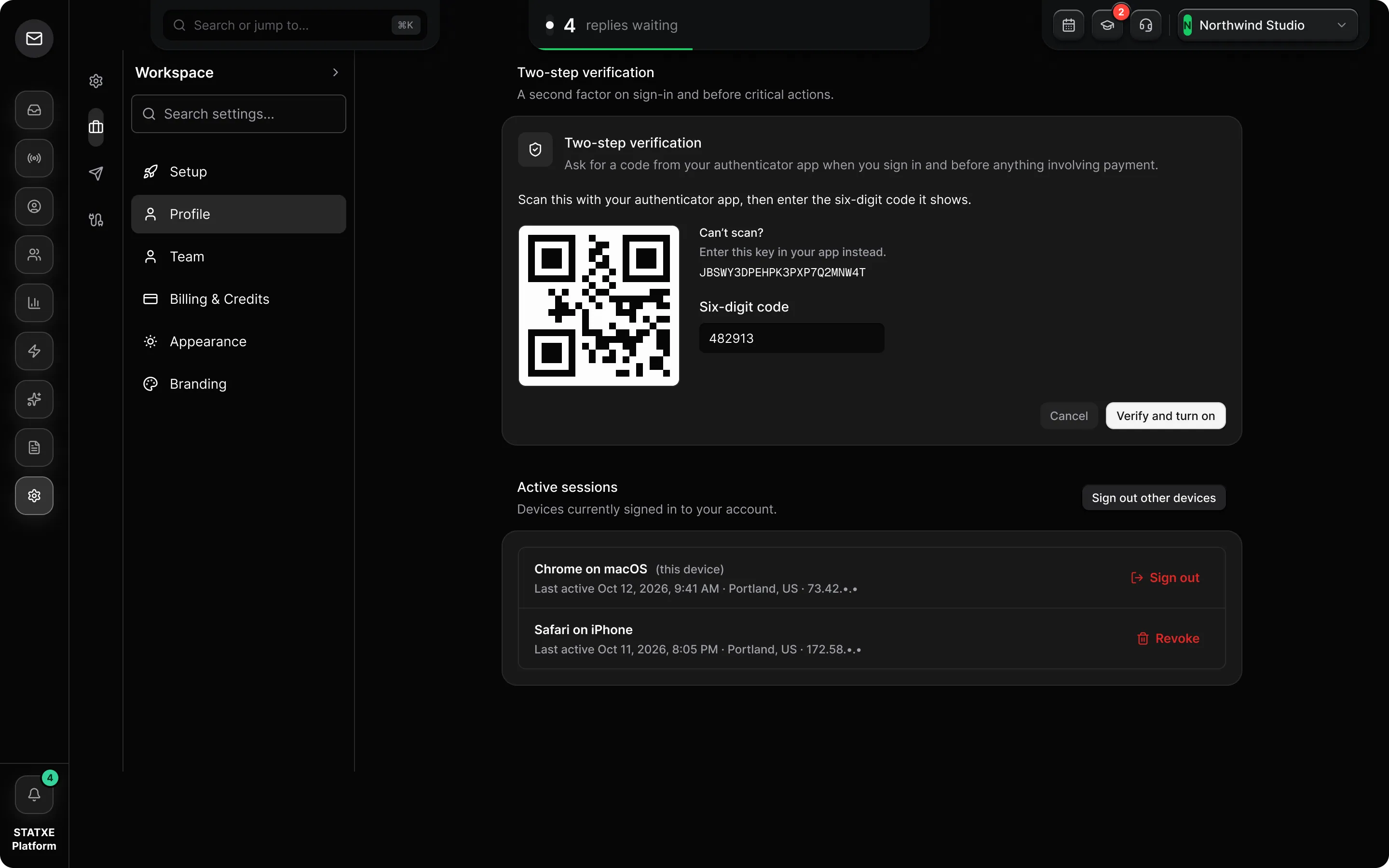The width and height of the screenshot is (1389, 868).
Task: Sign out of Chrome on macOS session
Action: point(1165,578)
